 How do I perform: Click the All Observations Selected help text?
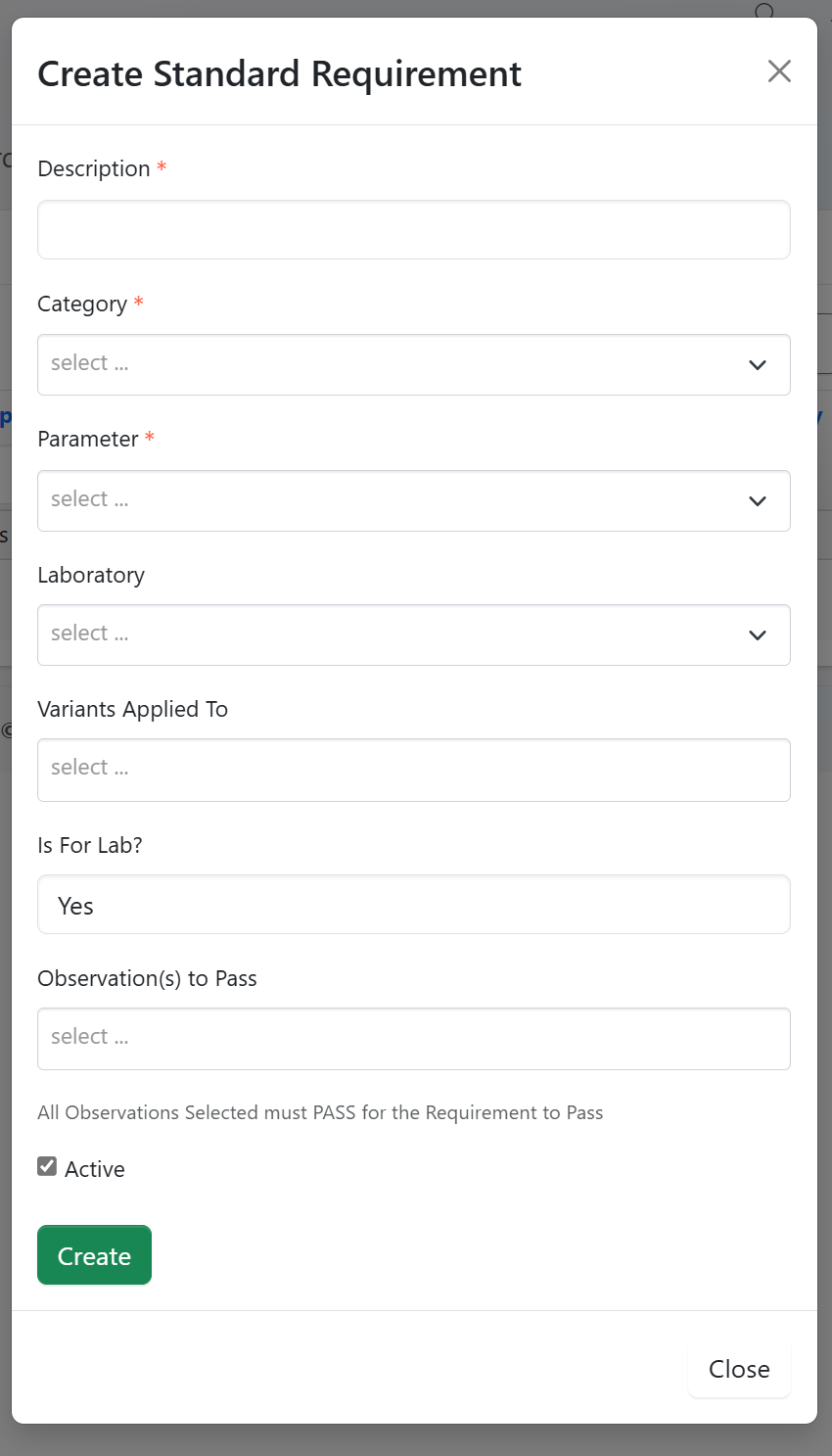pyautogui.click(x=320, y=1112)
